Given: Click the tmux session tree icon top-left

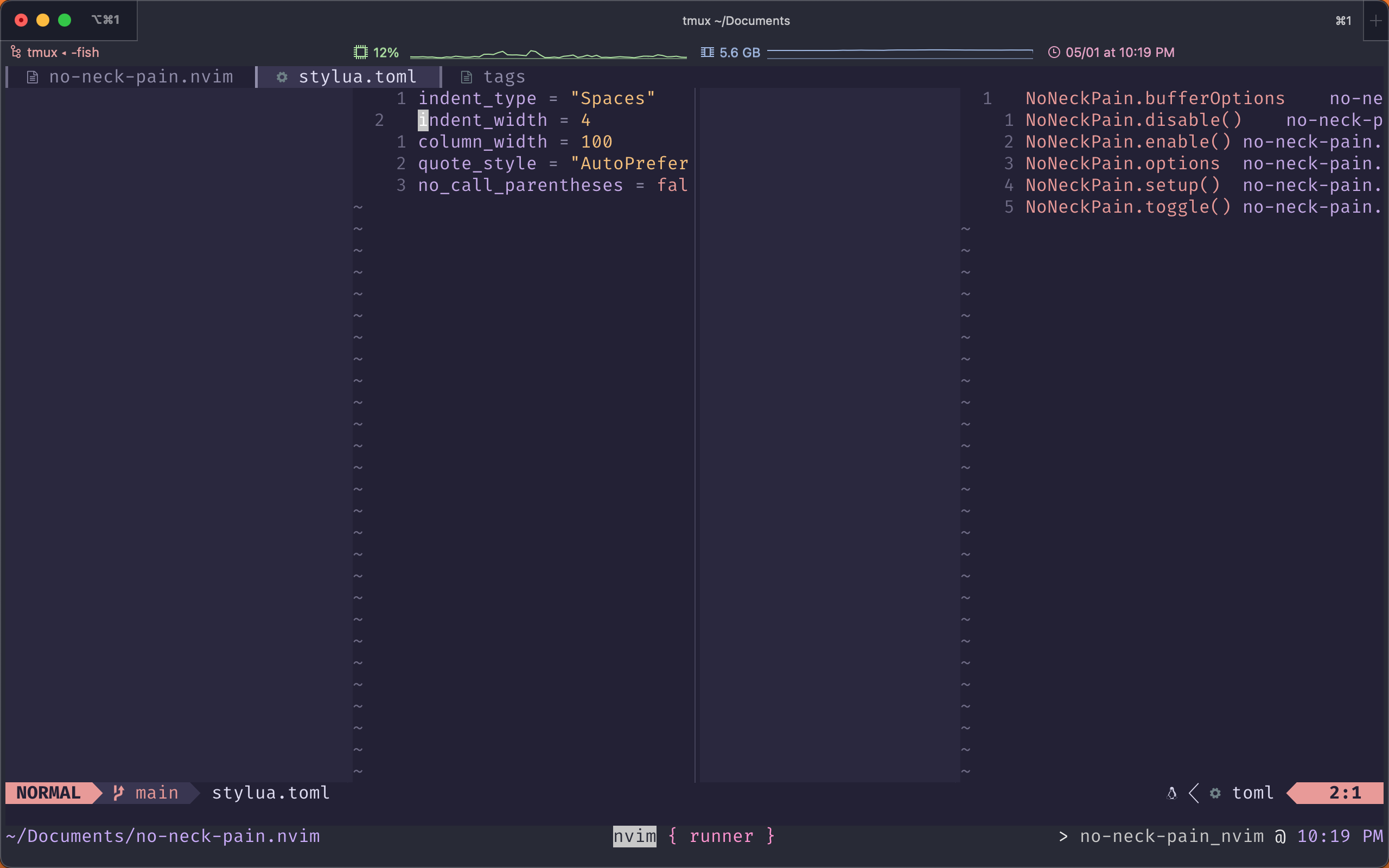Looking at the screenshot, I should (16, 52).
